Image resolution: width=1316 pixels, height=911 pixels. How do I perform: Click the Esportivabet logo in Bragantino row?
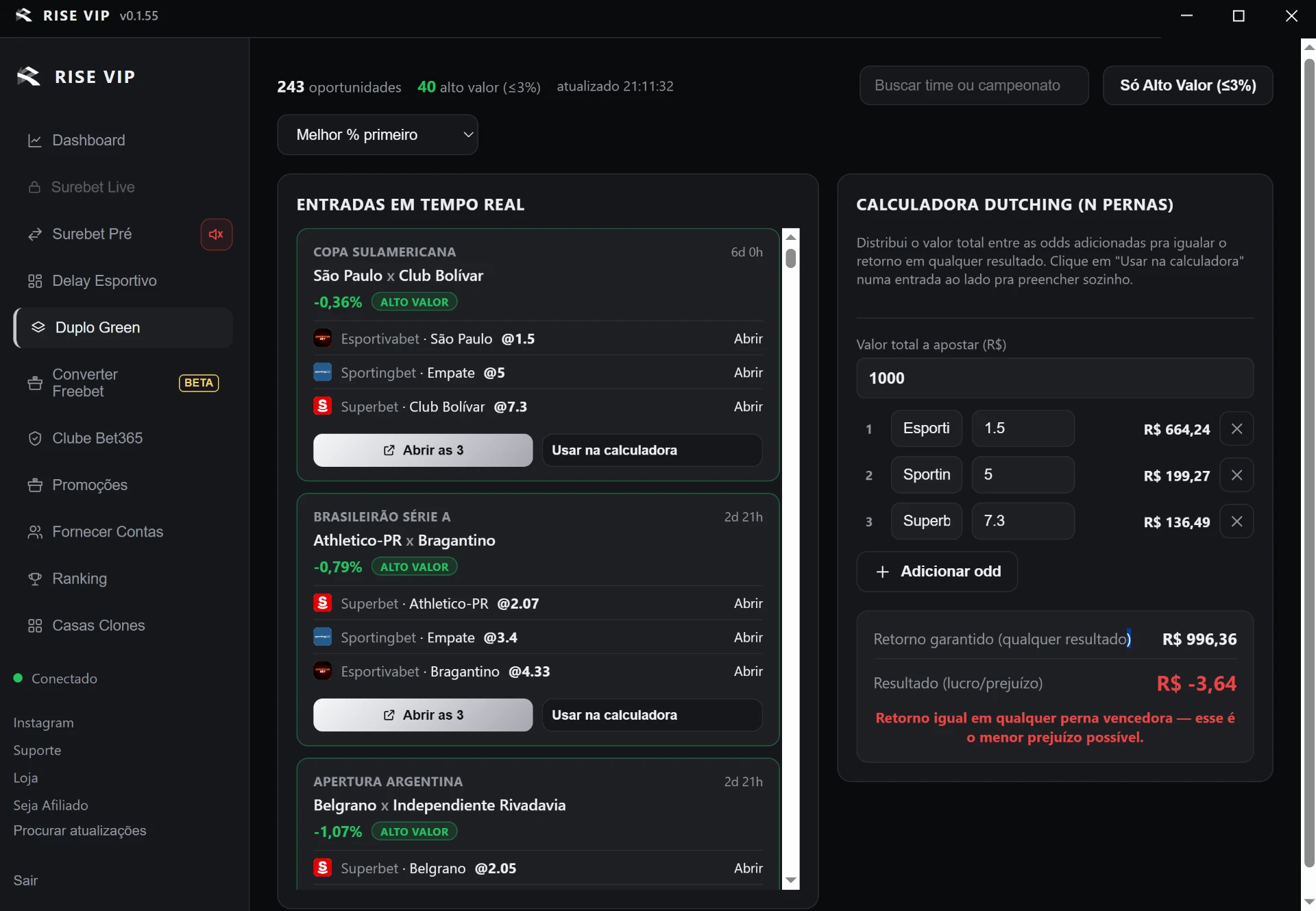[322, 671]
